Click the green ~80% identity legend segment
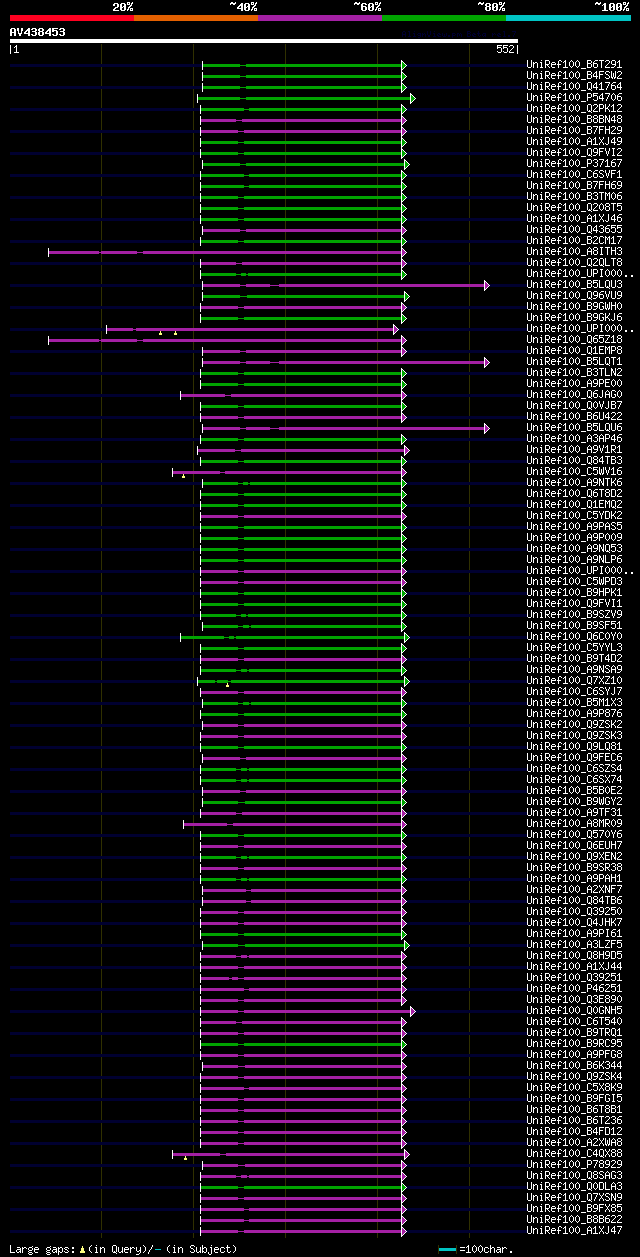The height and width of the screenshot is (1257, 640). coord(444,18)
